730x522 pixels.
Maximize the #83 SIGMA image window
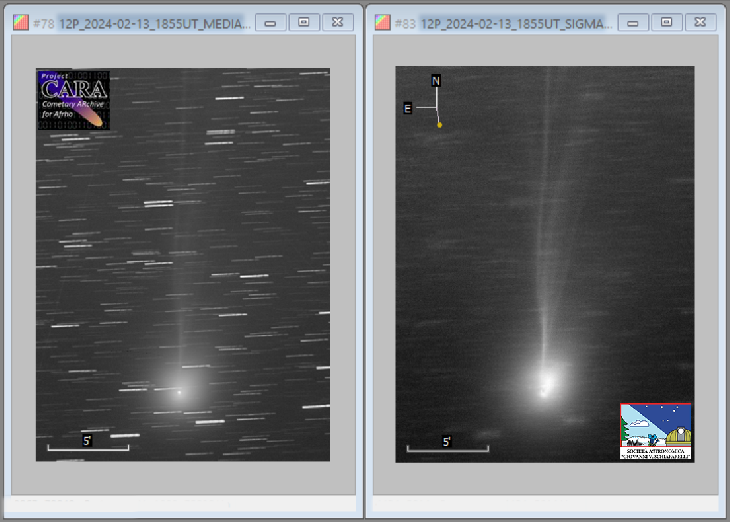[x=668, y=22]
